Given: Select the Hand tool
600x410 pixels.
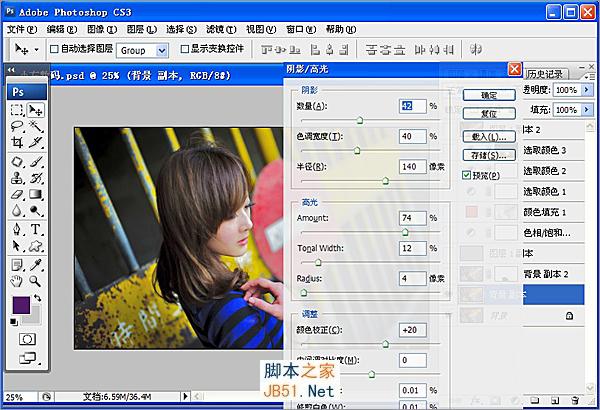Looking at the screenshot, I should 17,281.
